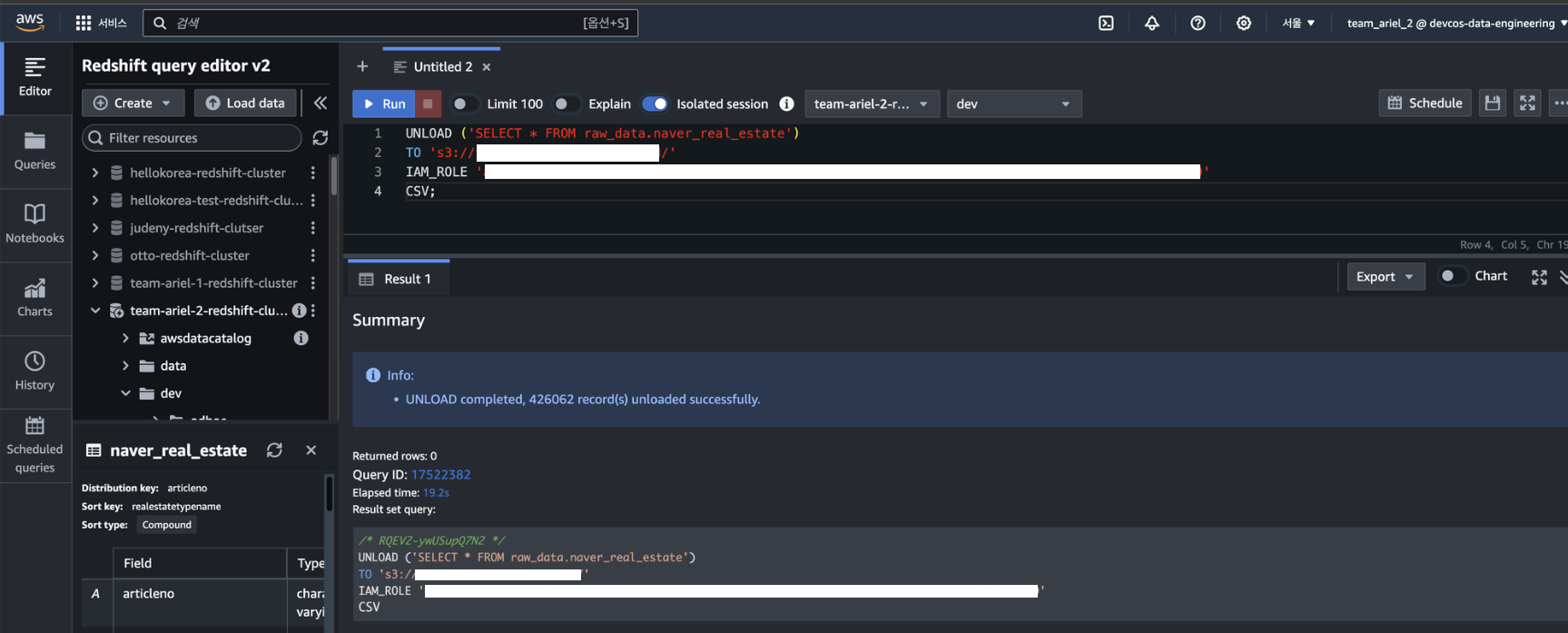
Task: Open Query ID 17522382 link
Action: coord(441,474)
